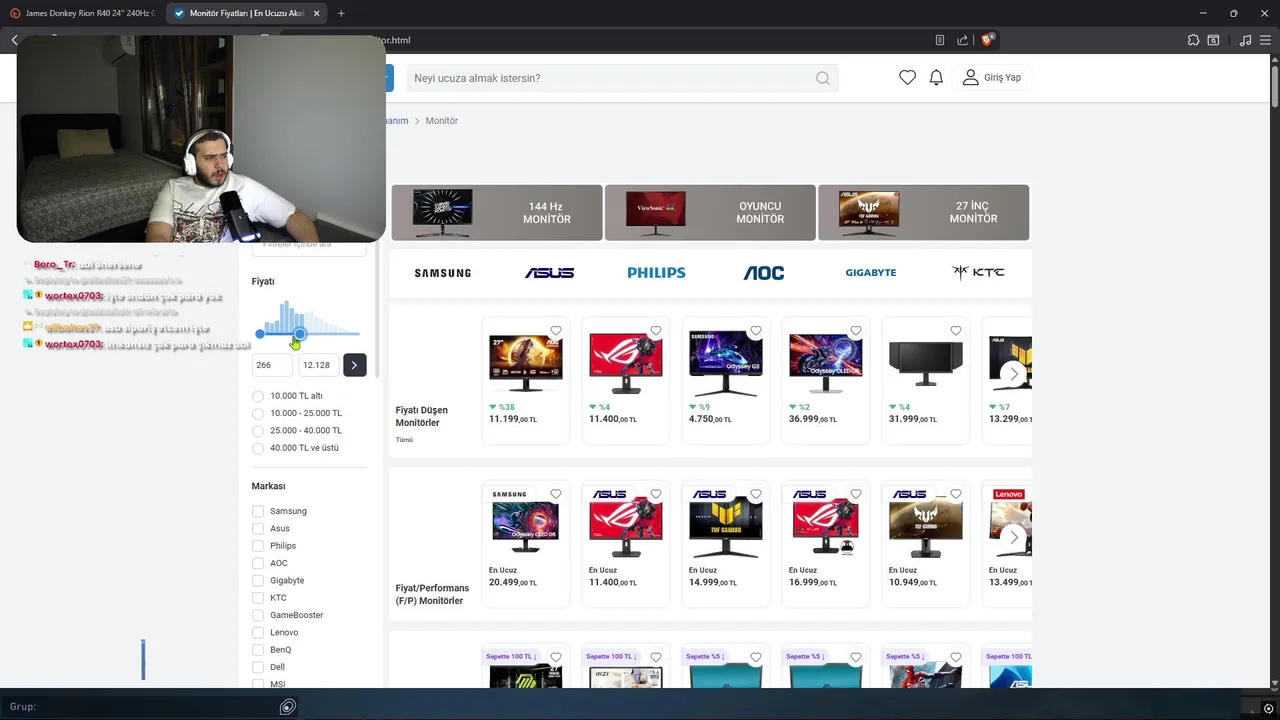Check the Asus brand checkbox

(258, 528)
